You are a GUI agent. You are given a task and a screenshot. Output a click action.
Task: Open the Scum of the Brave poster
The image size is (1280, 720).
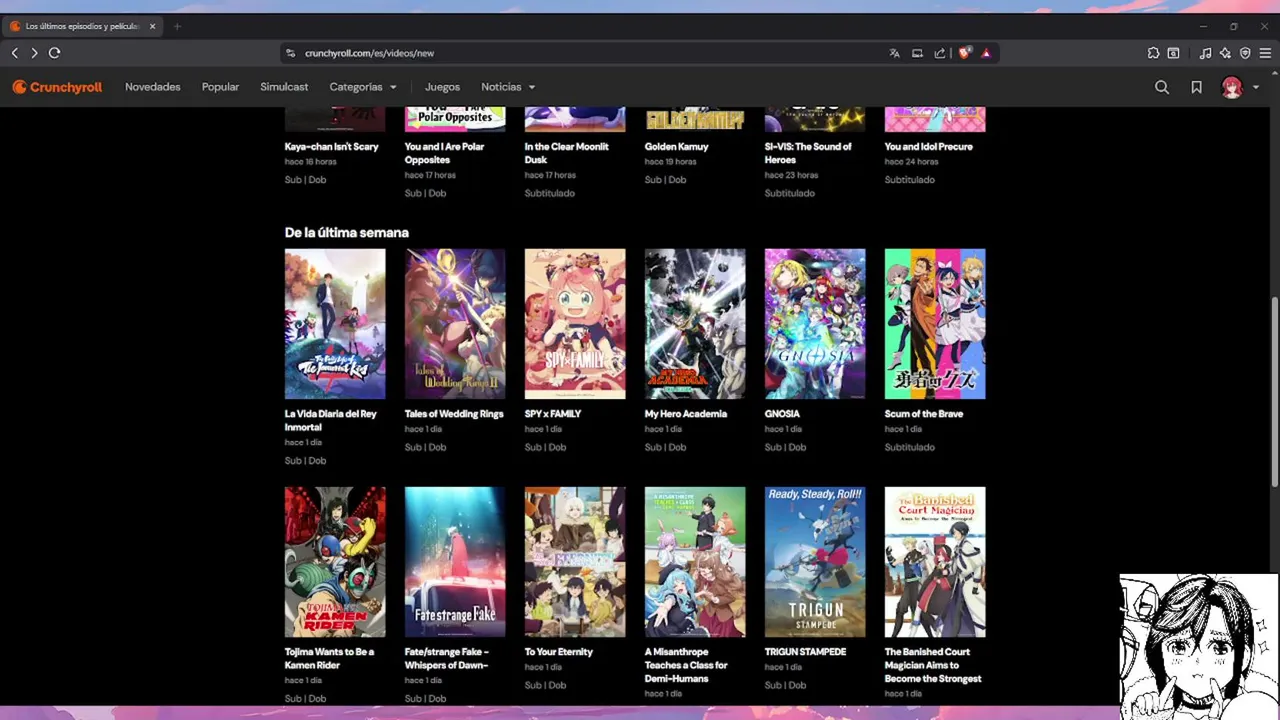tap(935, 324)
